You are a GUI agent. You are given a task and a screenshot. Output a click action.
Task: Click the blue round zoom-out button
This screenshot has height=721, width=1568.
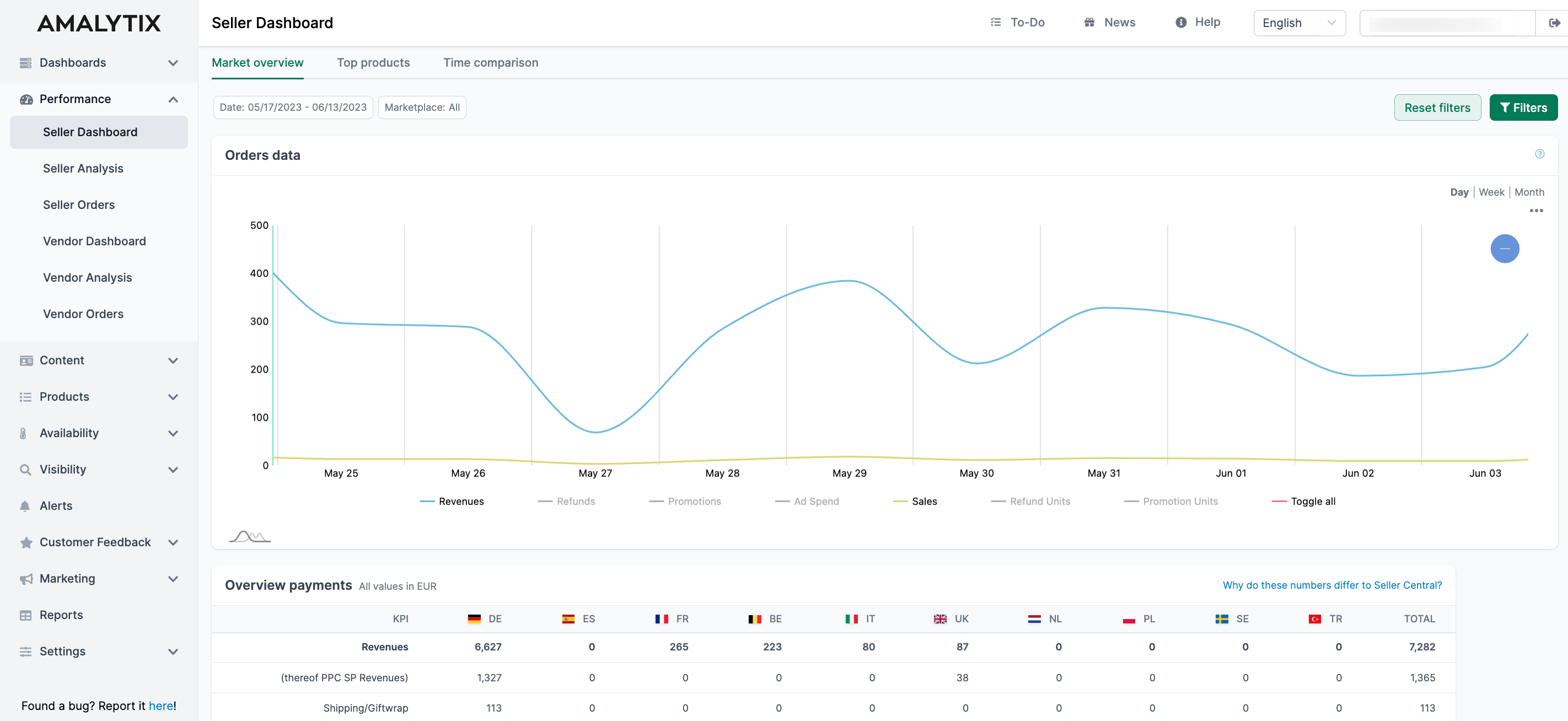pyautogui.click(x=1505, y=248)
